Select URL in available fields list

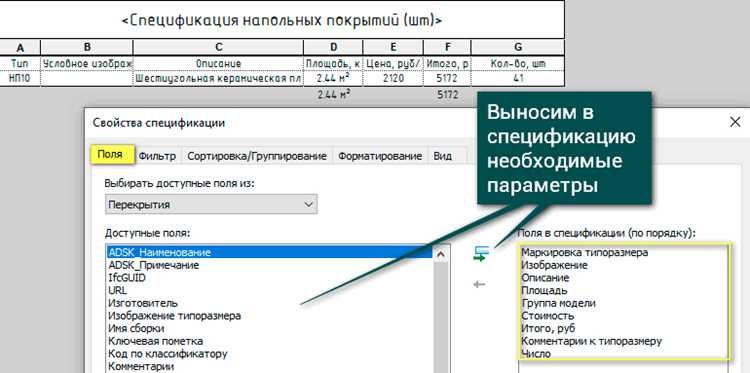pyautogui.click(x=270, y=290)
